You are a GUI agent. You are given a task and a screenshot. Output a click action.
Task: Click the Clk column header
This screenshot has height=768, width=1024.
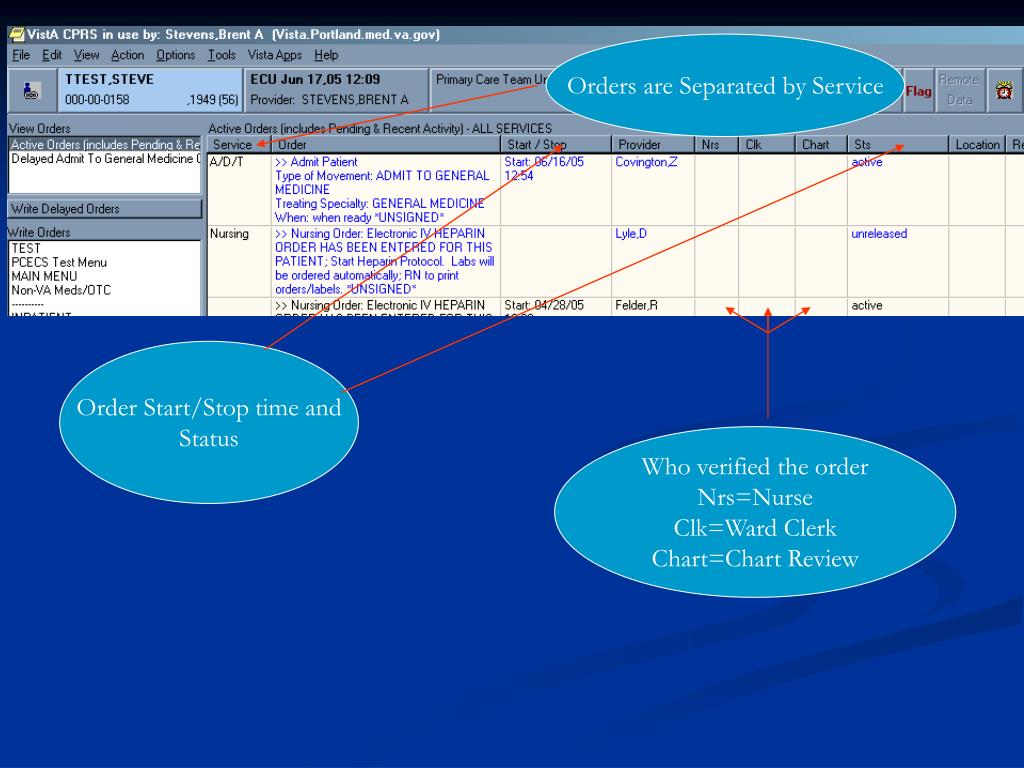click(767, 144)
